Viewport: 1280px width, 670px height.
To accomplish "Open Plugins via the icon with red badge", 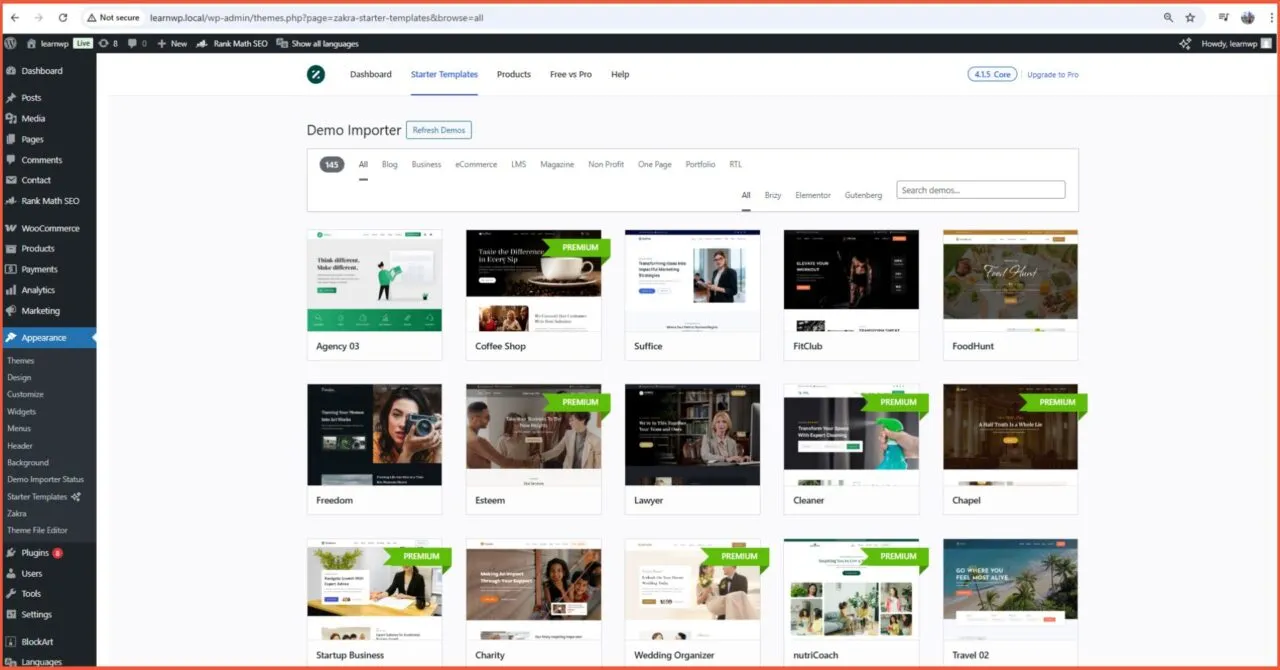I will 13,552.
